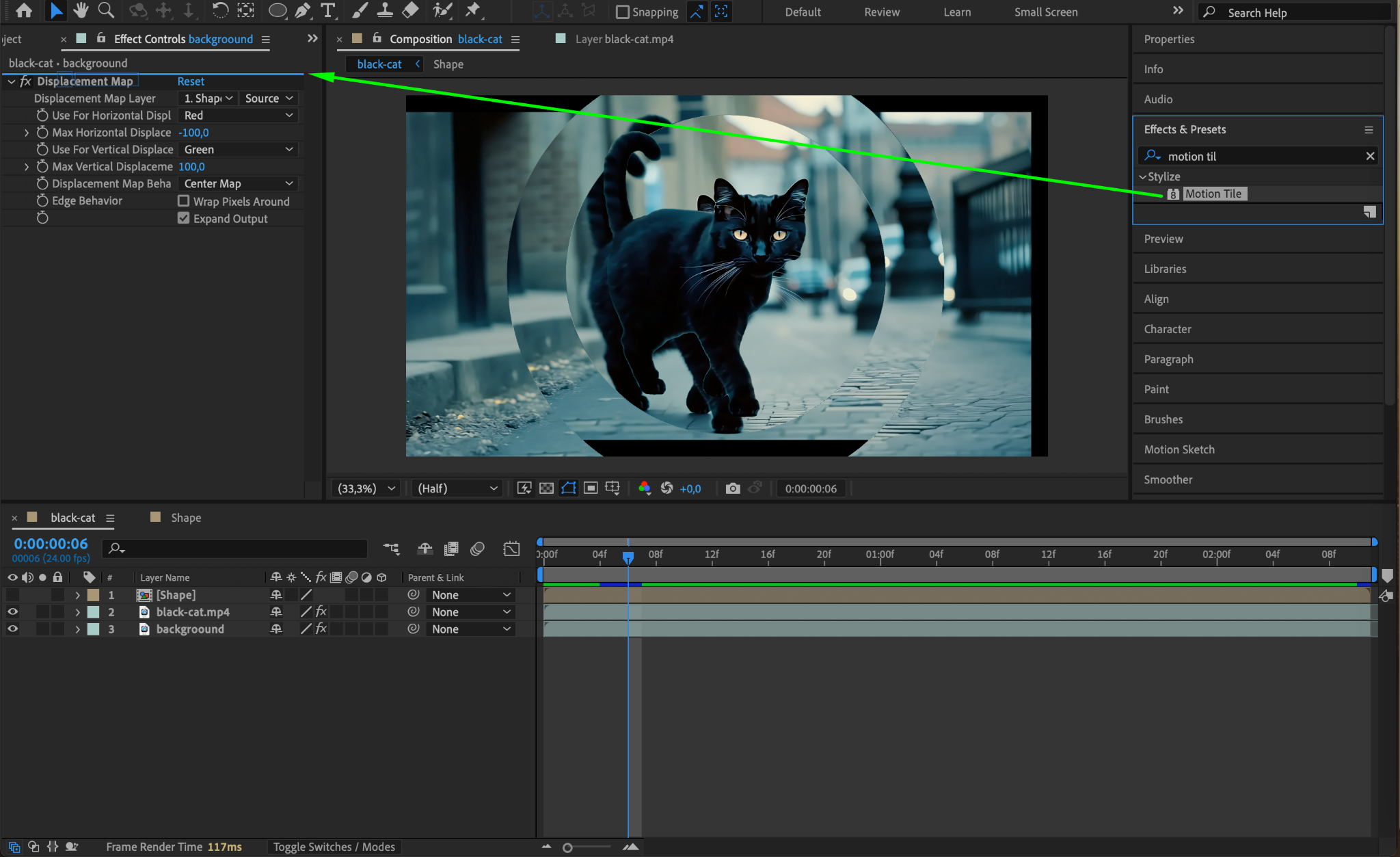Image resolution: width=1400 pixels, height=857 pixels.
Task: Hide the background layer with the eye icon
Action: (x=12, y=629)
